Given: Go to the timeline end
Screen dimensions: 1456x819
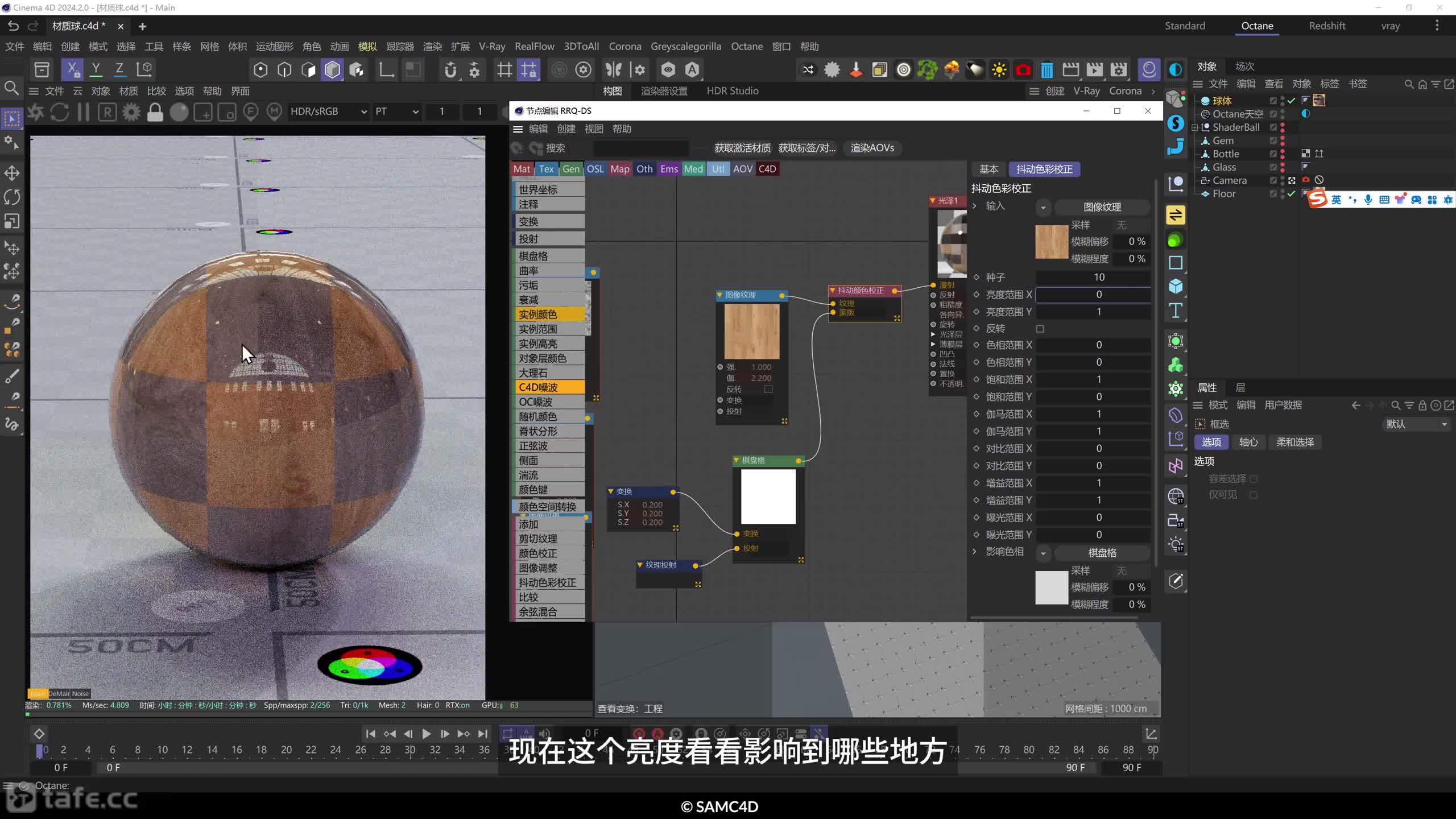Looking at the screenshot, I should click(483, 734).
